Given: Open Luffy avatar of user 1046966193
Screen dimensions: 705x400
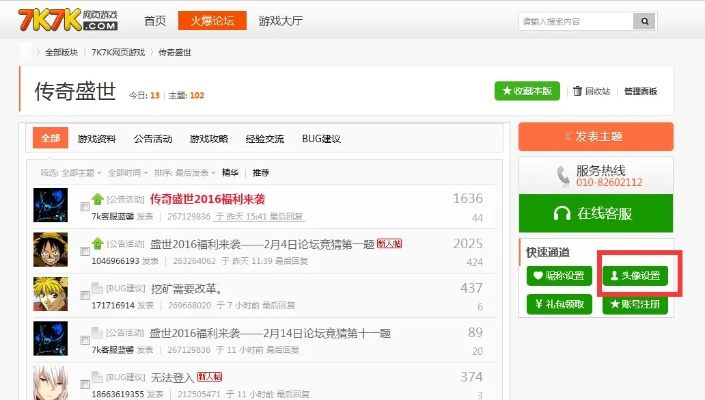Looking at the screenshot, I should 50,249.
